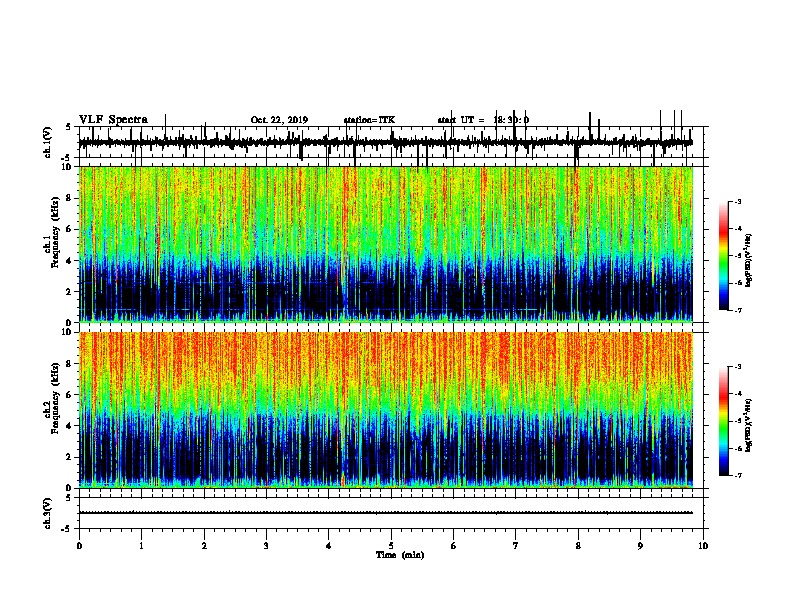Click the "10" tick ending the time axis

point(703,546)
